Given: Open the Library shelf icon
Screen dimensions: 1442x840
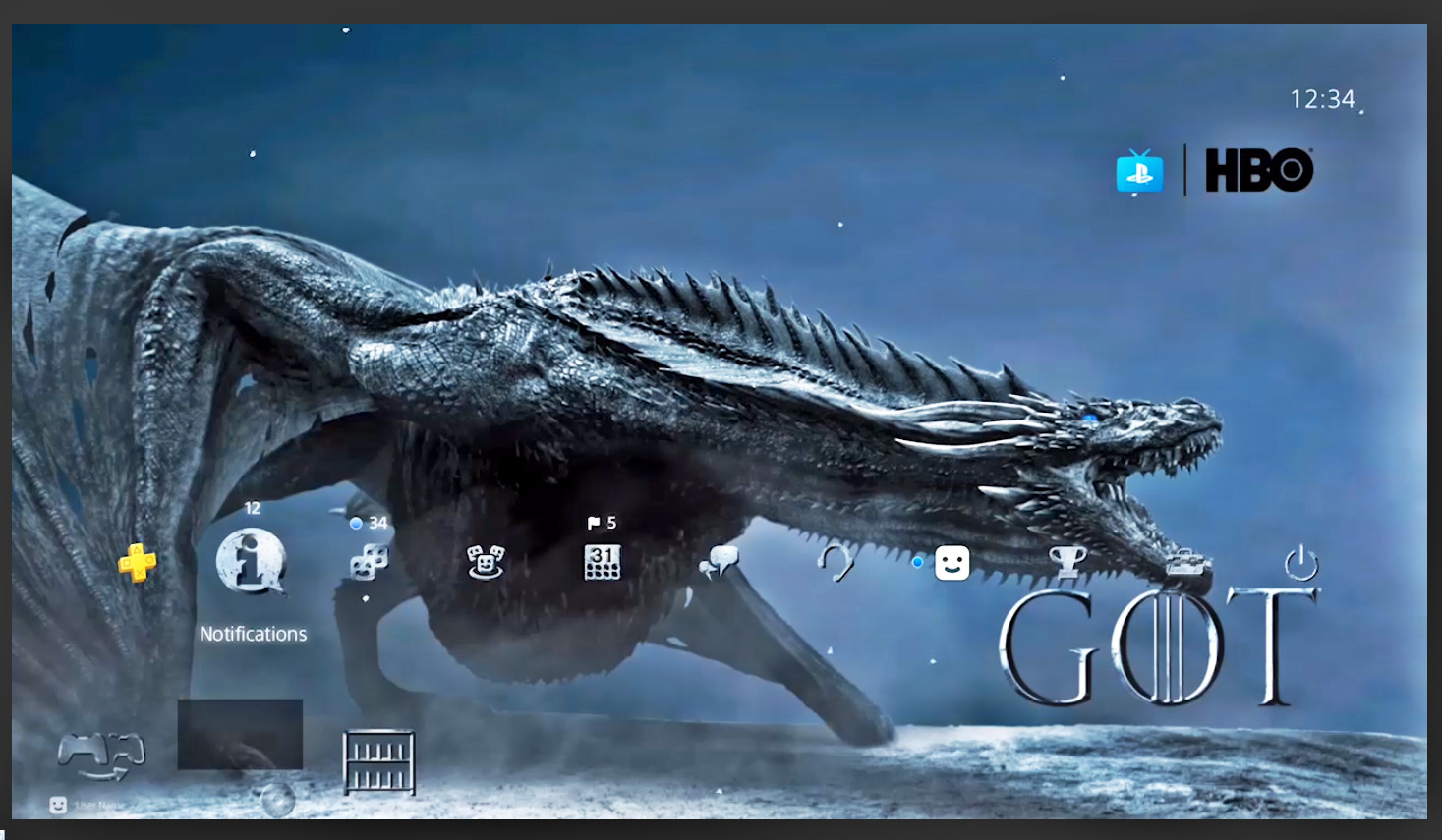Looking at the screenshot, I should tap(378, 761).
